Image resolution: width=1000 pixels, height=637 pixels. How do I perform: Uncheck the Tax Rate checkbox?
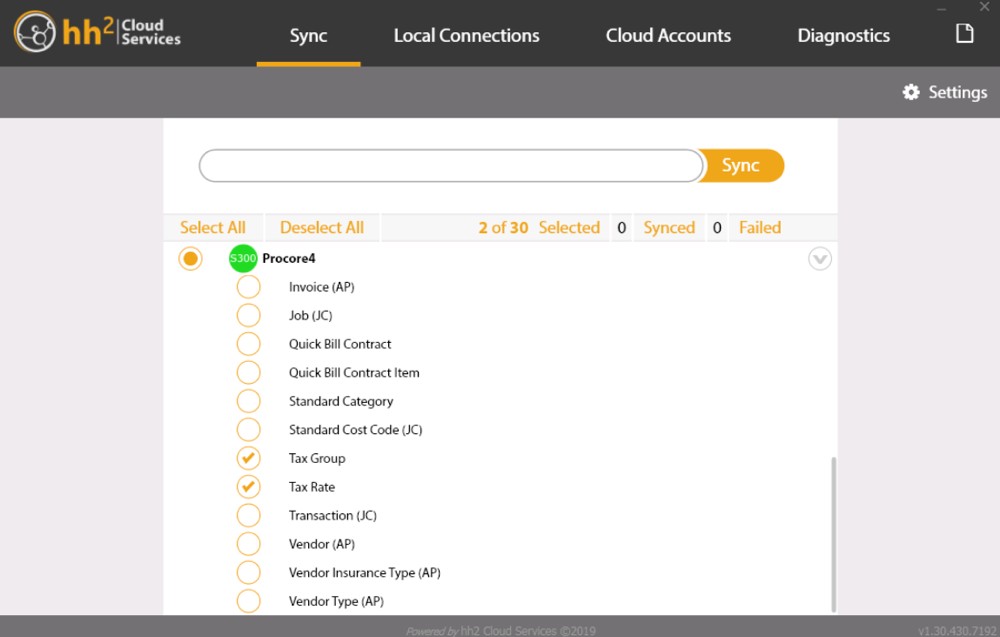pyautogui.click(x=248, y=487)
